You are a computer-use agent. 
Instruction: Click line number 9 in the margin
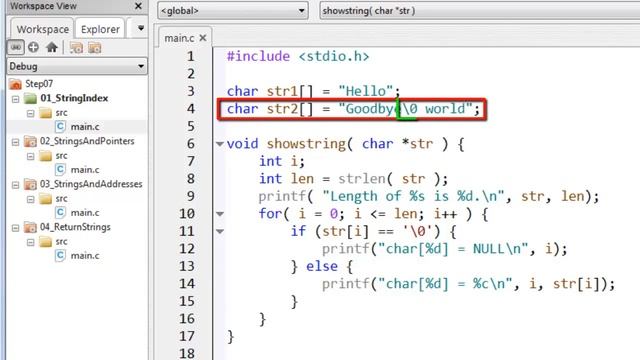[x=191, y=196]
